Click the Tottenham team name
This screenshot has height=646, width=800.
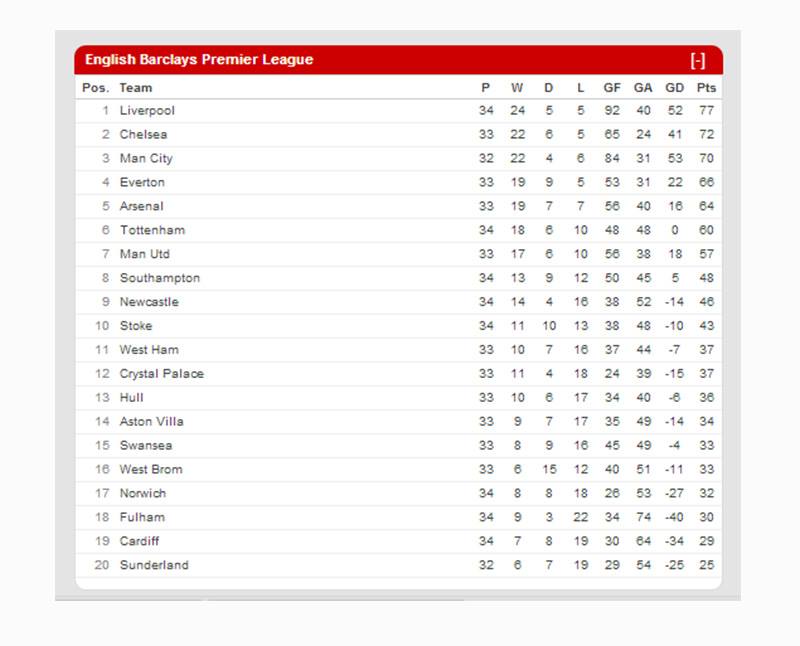pos(152,230)
